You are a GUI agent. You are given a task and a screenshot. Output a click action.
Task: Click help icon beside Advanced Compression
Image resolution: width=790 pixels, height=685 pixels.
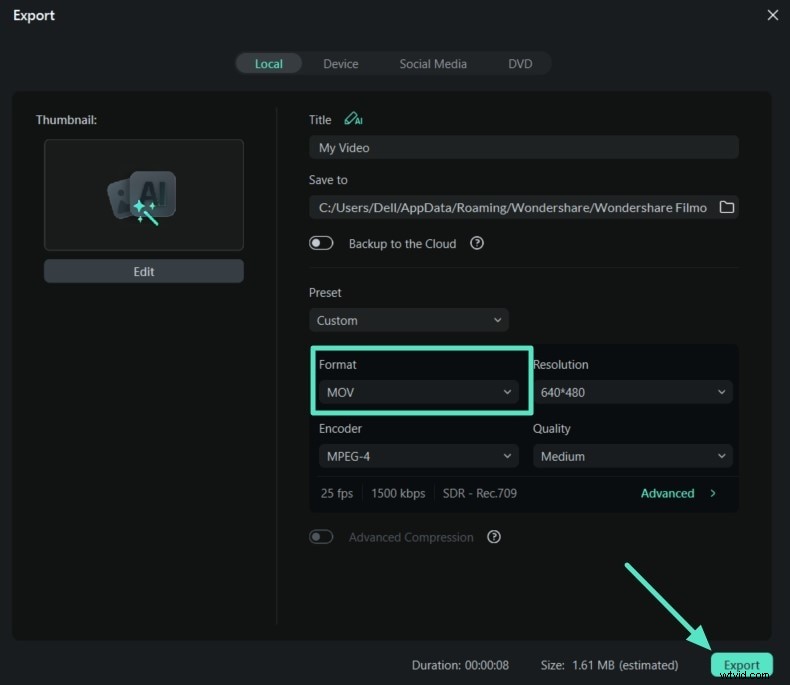[x=493, y=537]
